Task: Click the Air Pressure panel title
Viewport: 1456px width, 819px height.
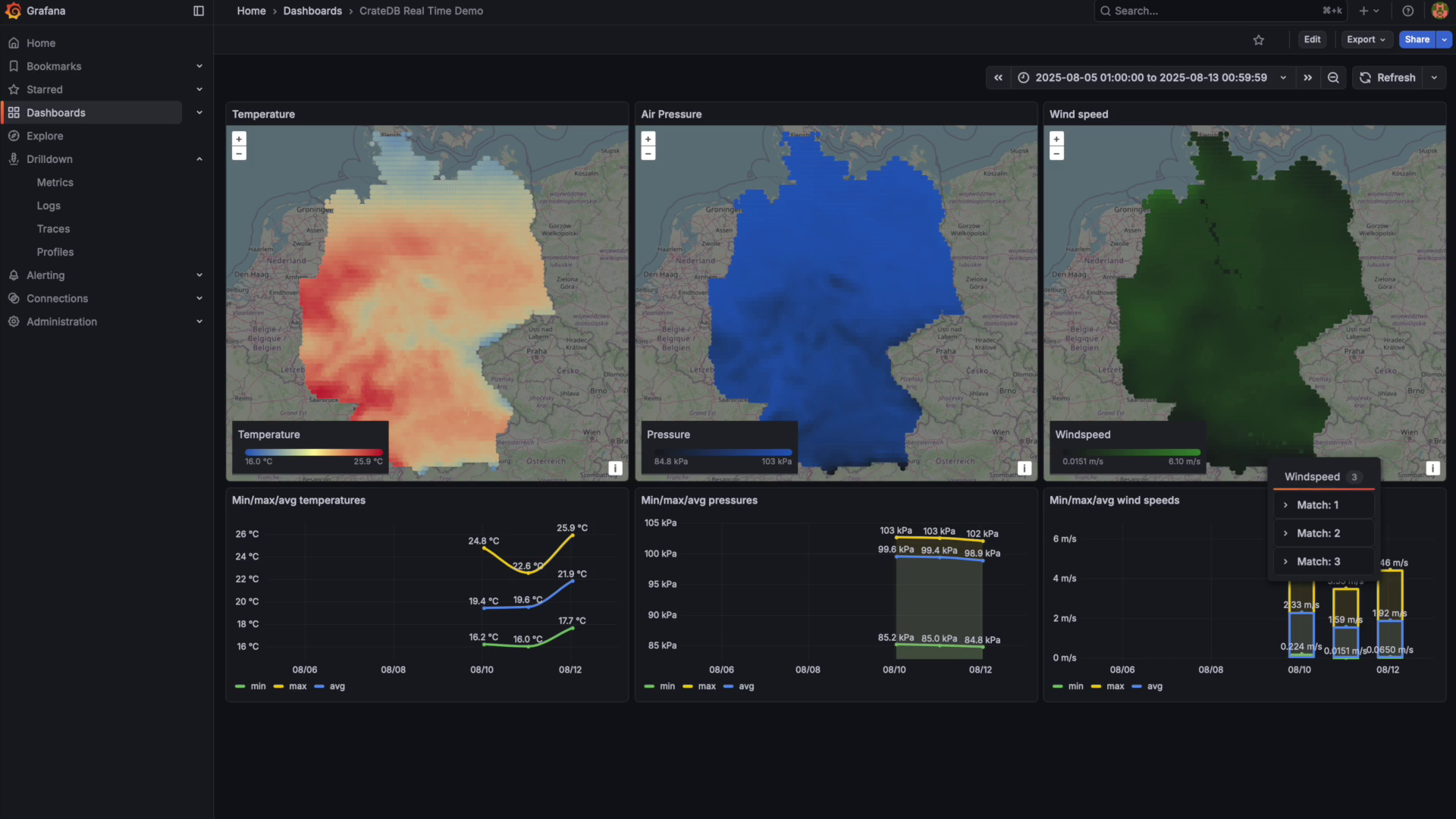Action: click(x=671, y=114)
